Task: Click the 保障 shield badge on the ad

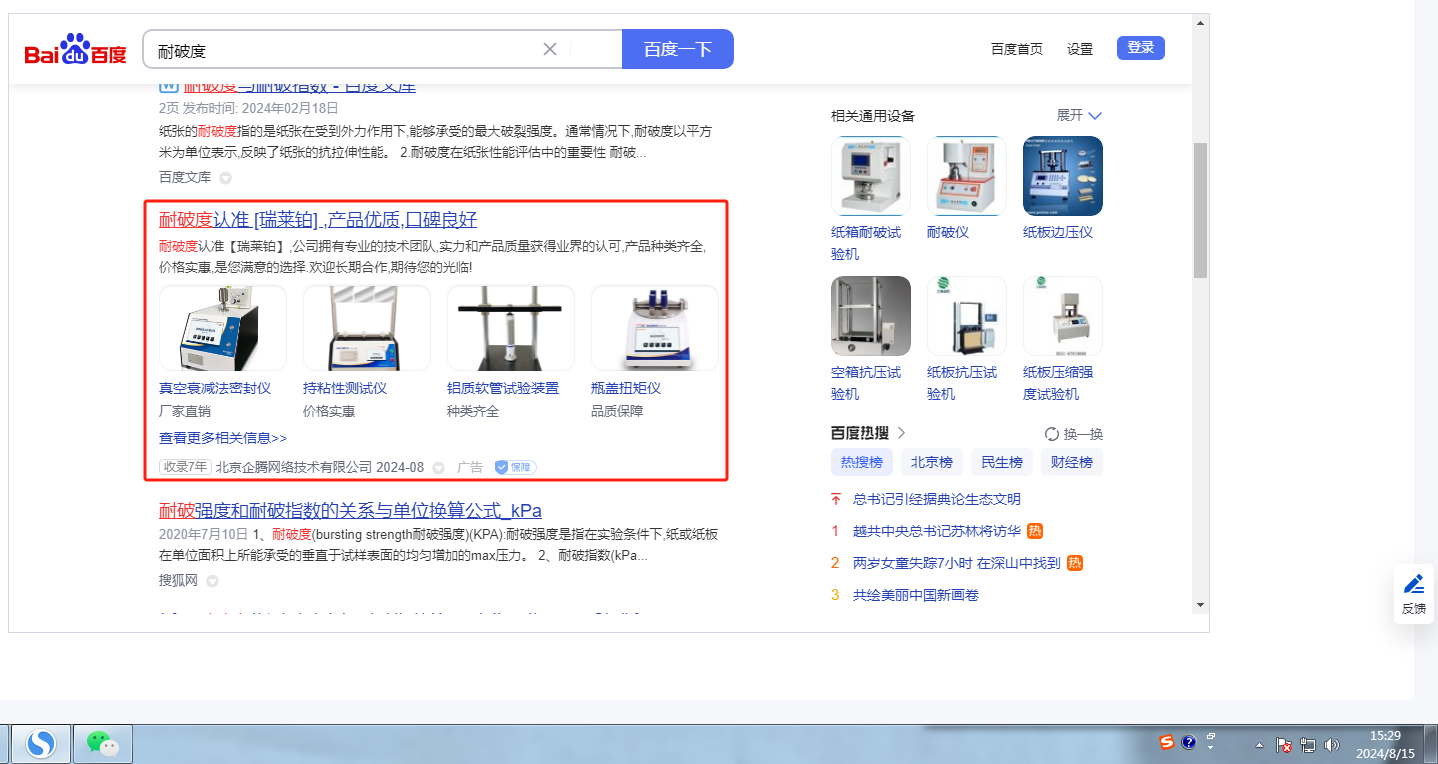Action: (516, 467)
